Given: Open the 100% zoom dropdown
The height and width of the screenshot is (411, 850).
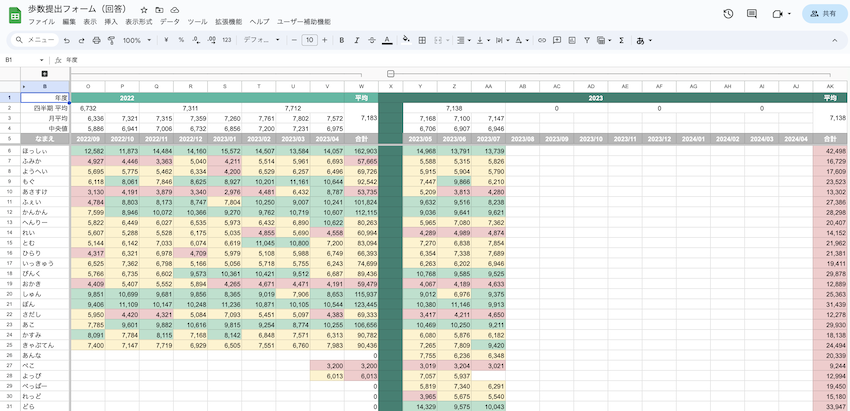Looking at the screenshot, I should click(x=137, y=40).
